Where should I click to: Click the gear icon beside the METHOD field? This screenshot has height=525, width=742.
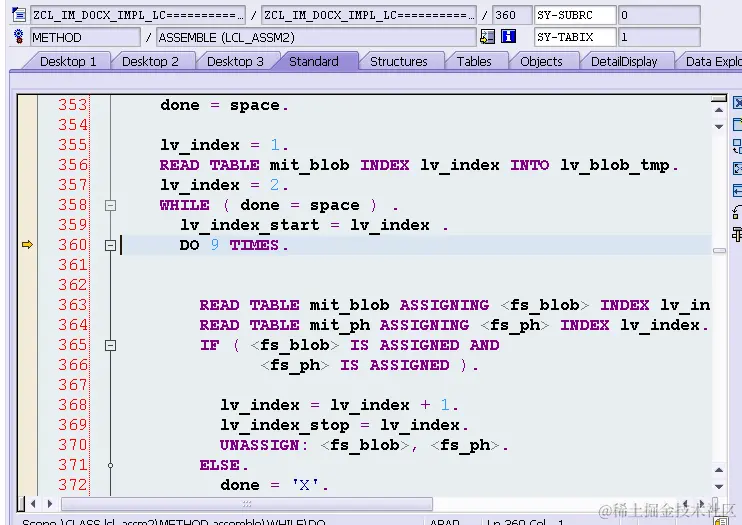tap(18, 36)
